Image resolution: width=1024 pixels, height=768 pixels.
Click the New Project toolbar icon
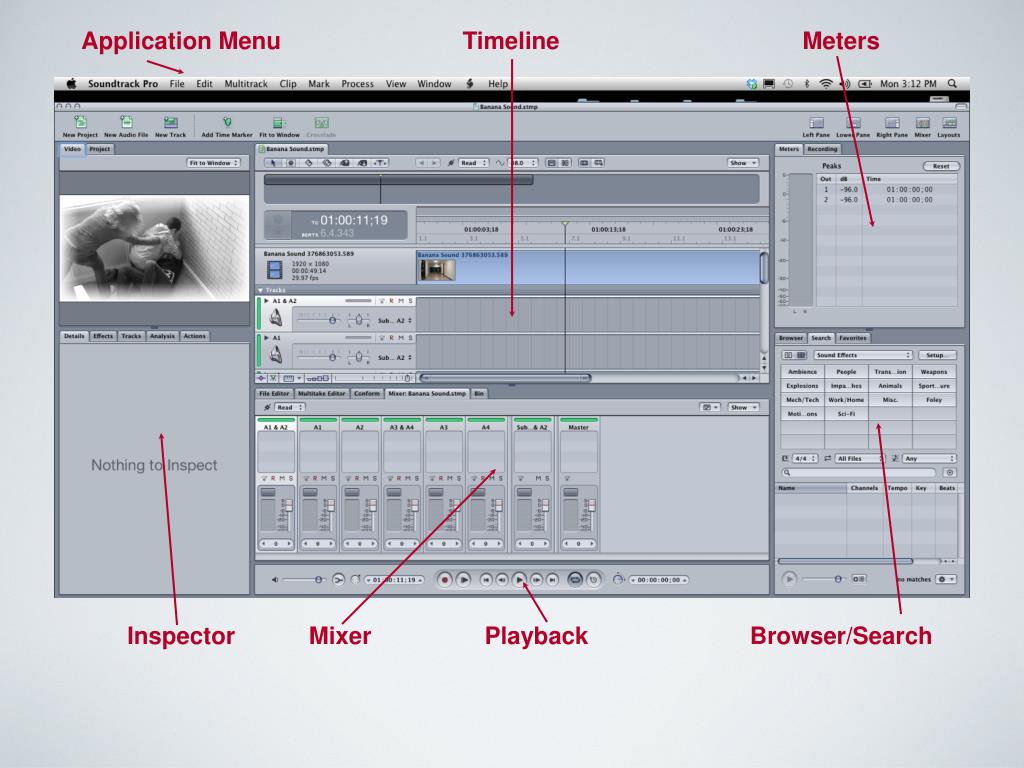pyautogui.click(x=80, y=122)
